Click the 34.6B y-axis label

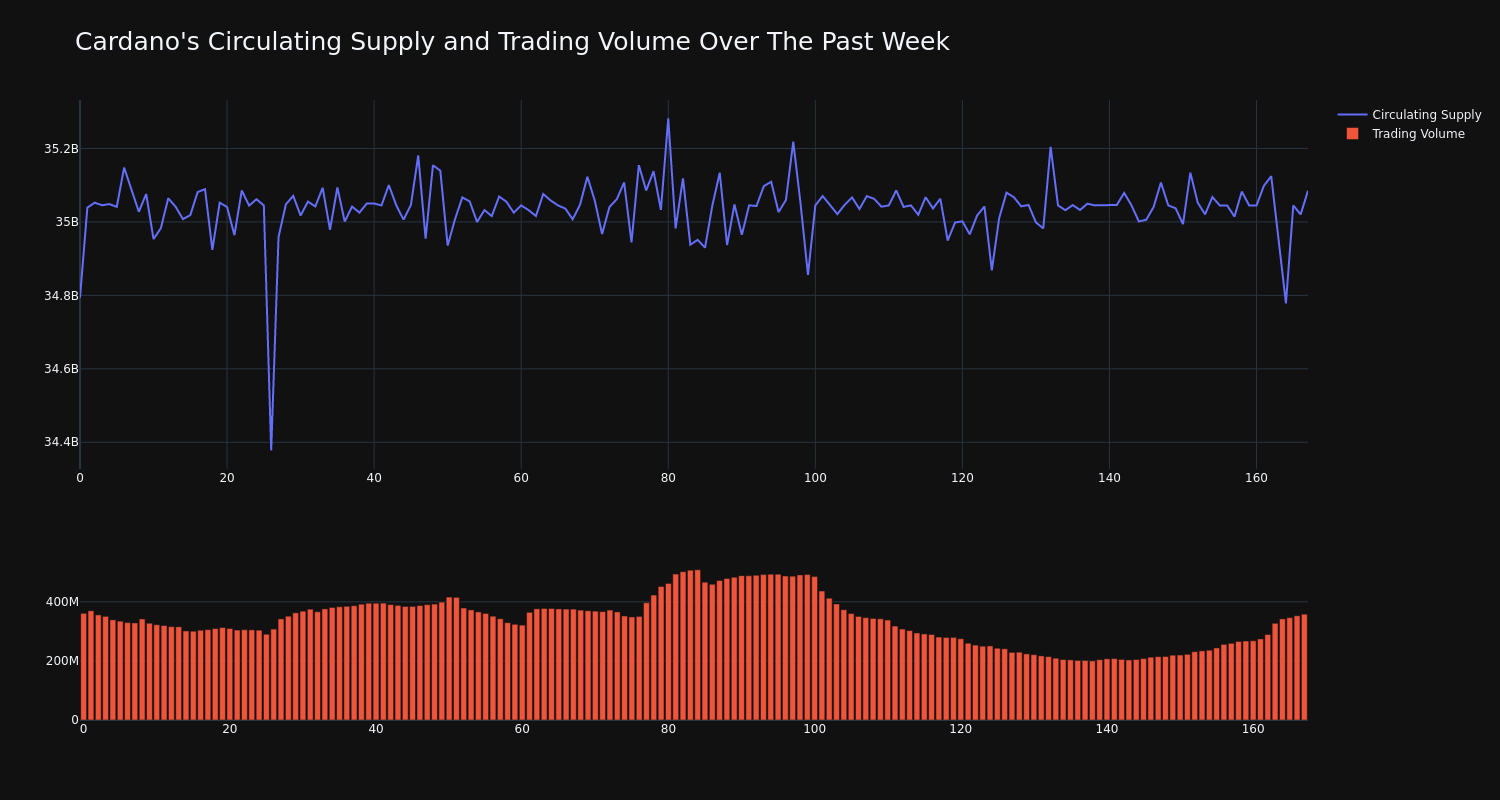[x=61, y=369]
